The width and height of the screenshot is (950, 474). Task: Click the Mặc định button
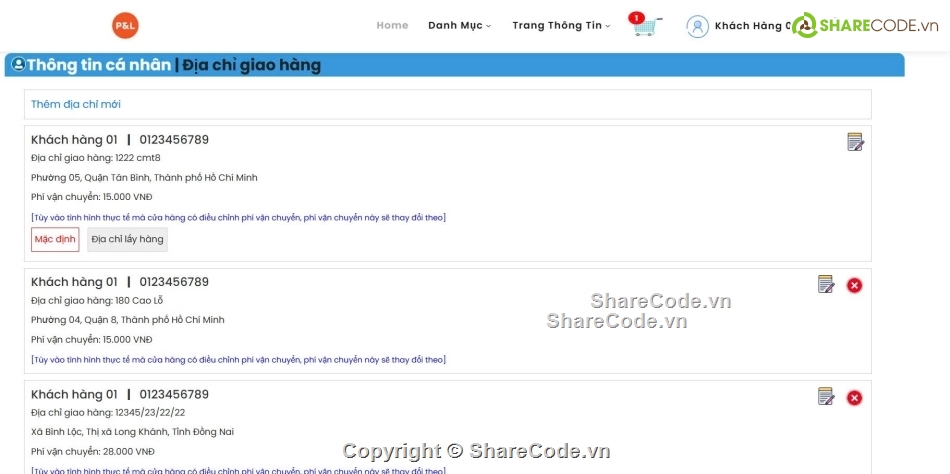click(55, 239)
